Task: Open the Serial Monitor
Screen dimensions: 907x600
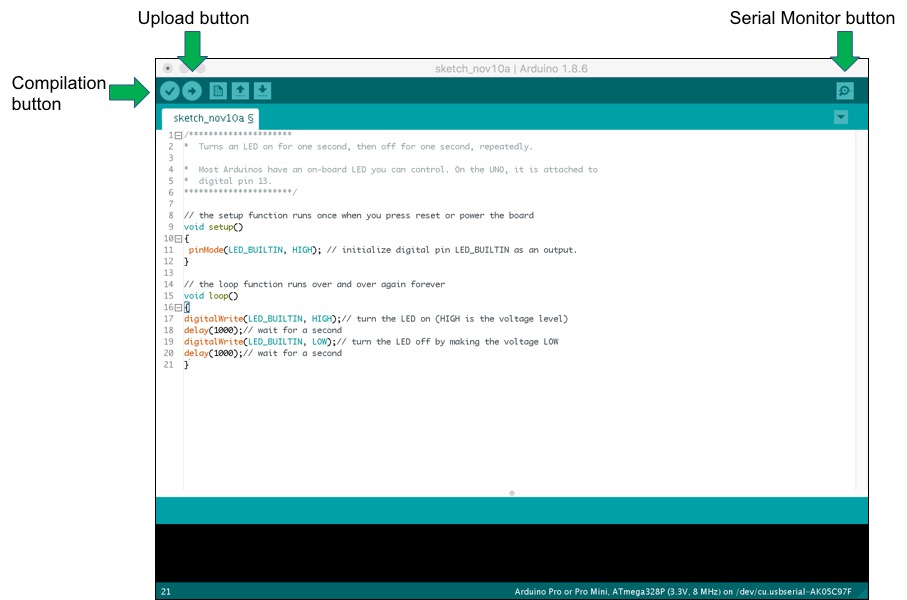Action: coord(845,90)
